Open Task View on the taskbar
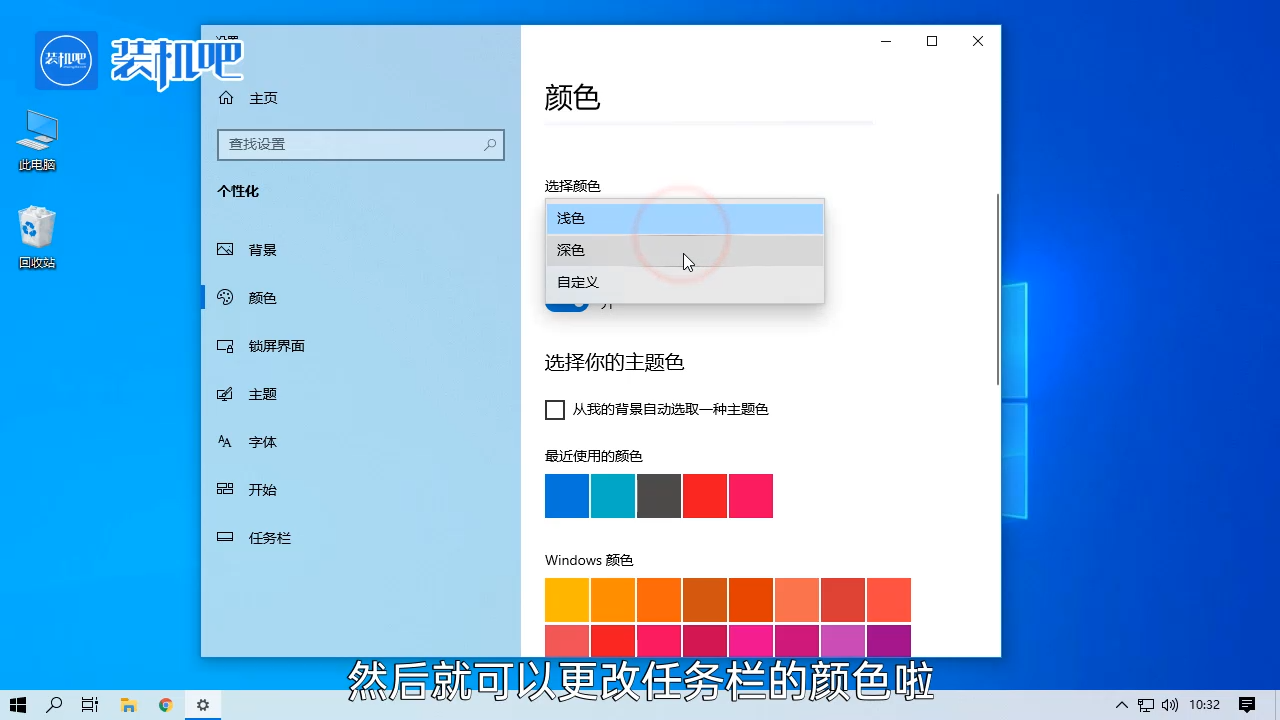 [x=89, y=705]
